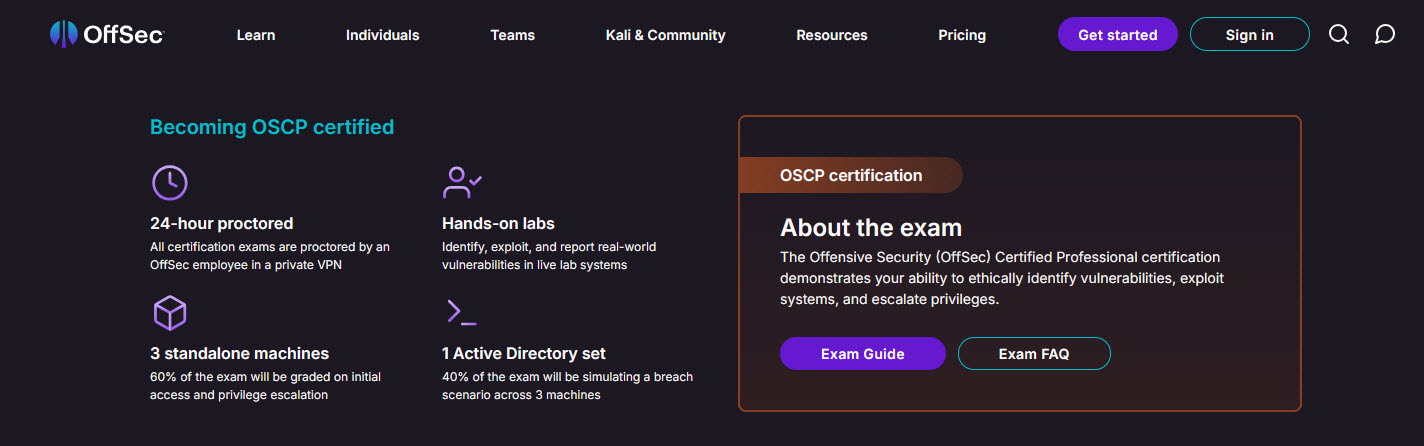1424x446 pixels.
Task: Click the terminal prompt icon above Active Directory set
Action: 461,313
